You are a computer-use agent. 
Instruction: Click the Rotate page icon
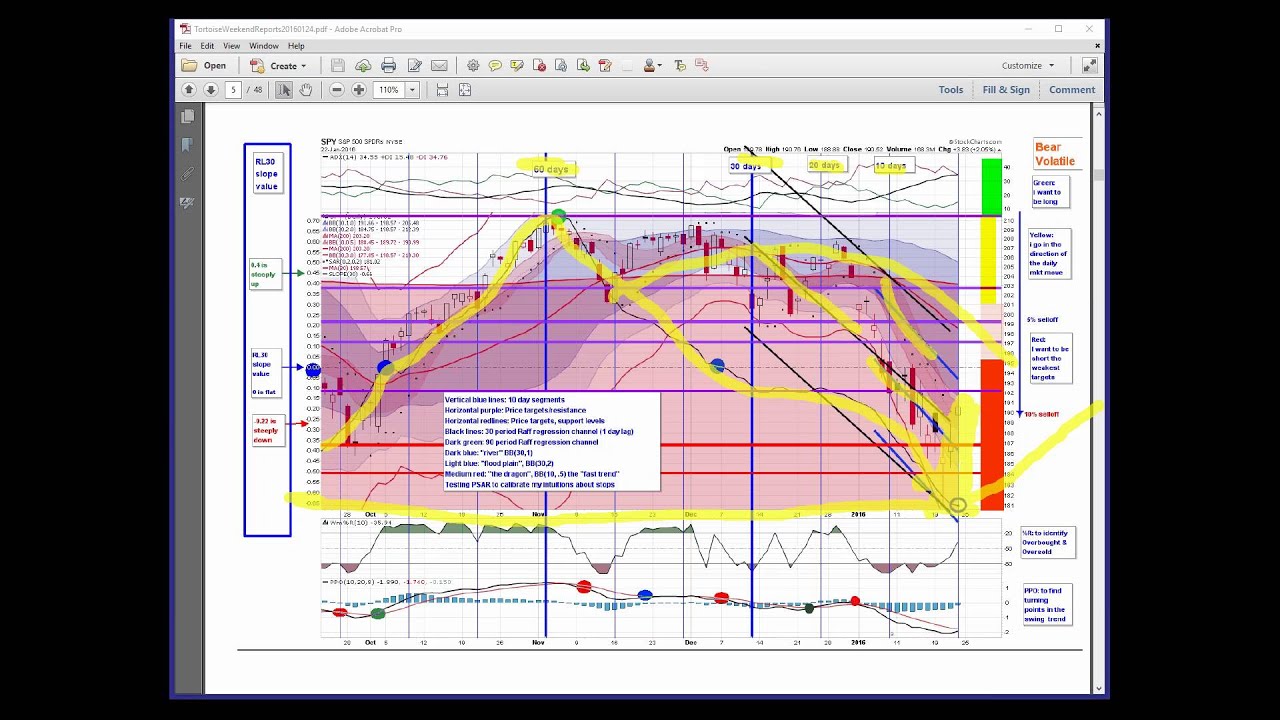click(561, 66)
